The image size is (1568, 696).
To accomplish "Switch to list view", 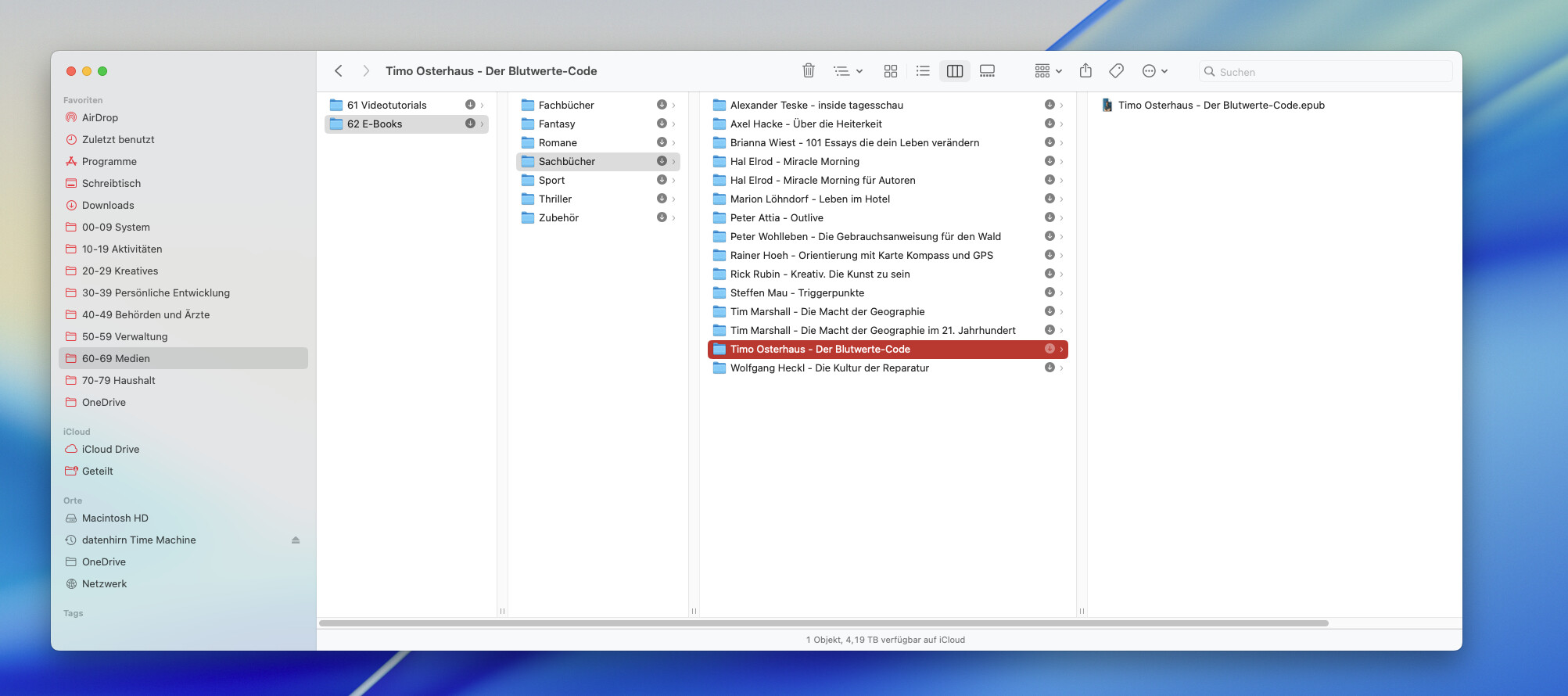I will 923,71.
